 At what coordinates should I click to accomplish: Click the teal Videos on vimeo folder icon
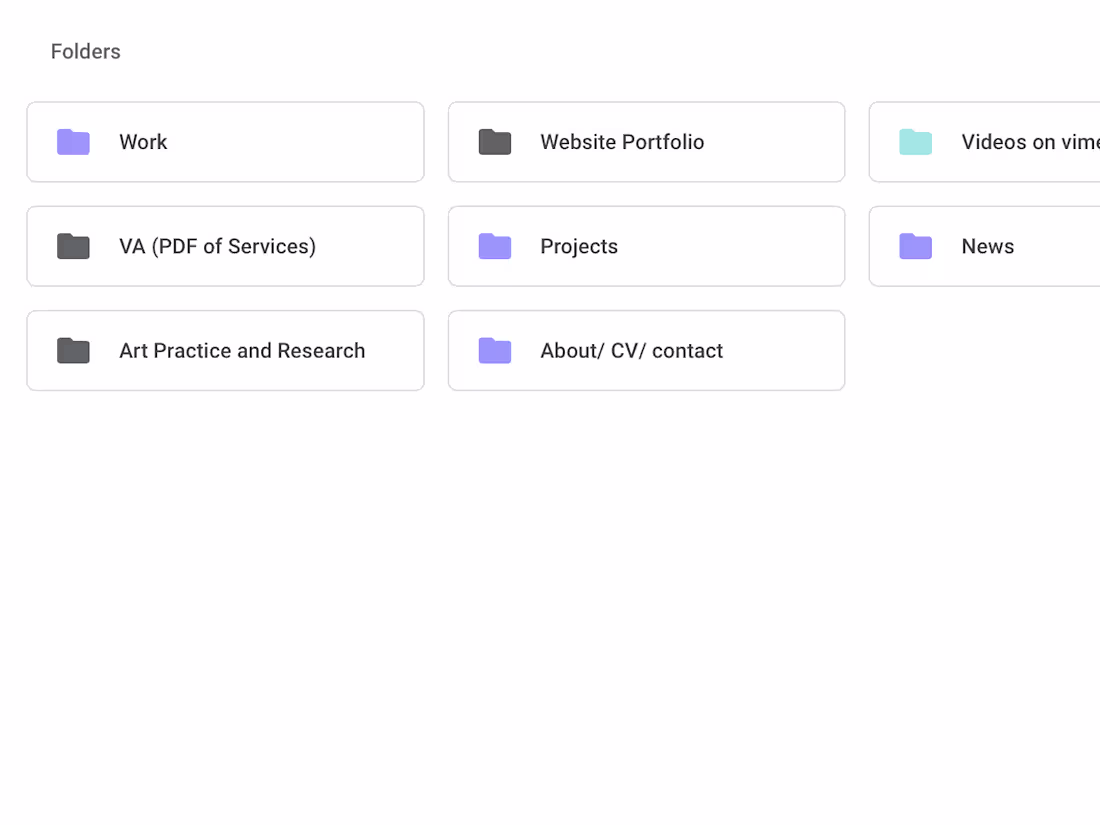pyautogui.click(x=915, y=142)
